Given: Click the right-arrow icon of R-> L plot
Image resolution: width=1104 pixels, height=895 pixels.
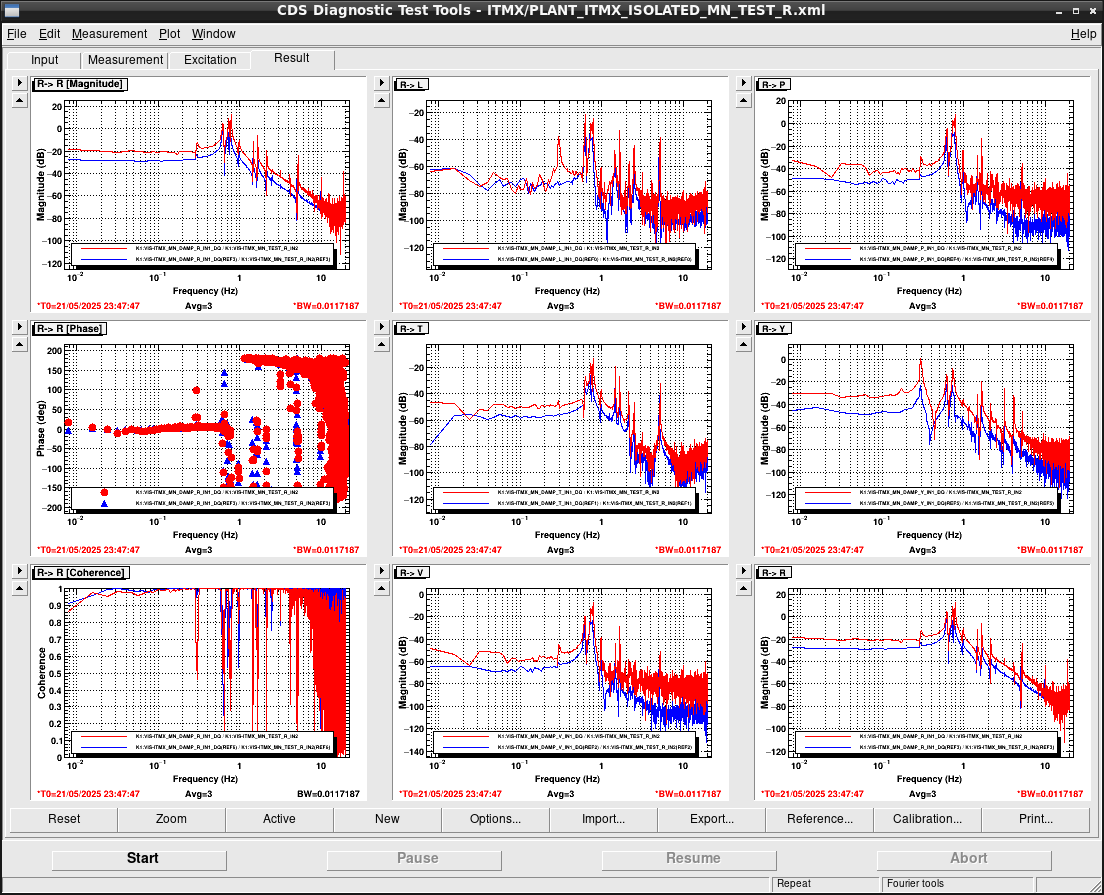Looking at the screenshot, I should coord(382,83).
